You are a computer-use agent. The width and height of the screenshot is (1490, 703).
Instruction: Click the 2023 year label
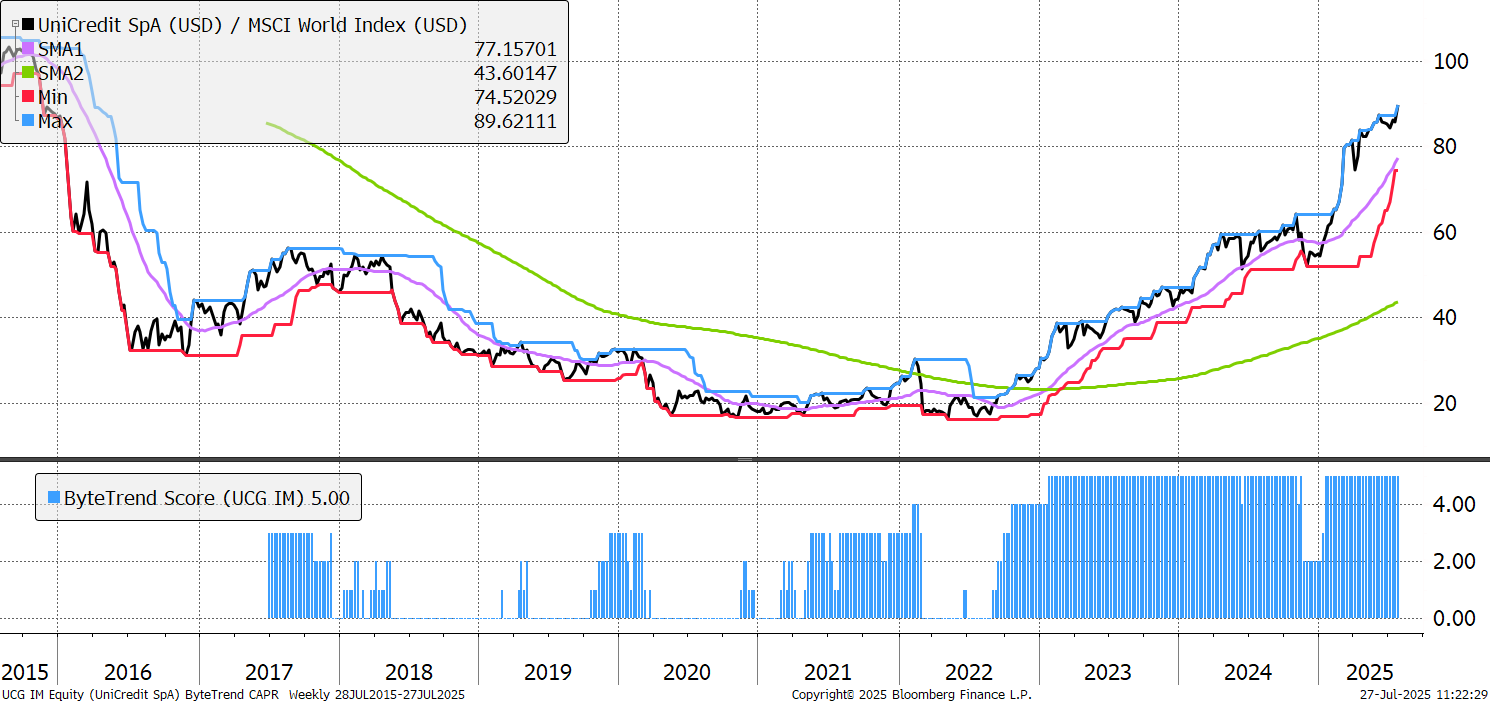click(1108, 671)
